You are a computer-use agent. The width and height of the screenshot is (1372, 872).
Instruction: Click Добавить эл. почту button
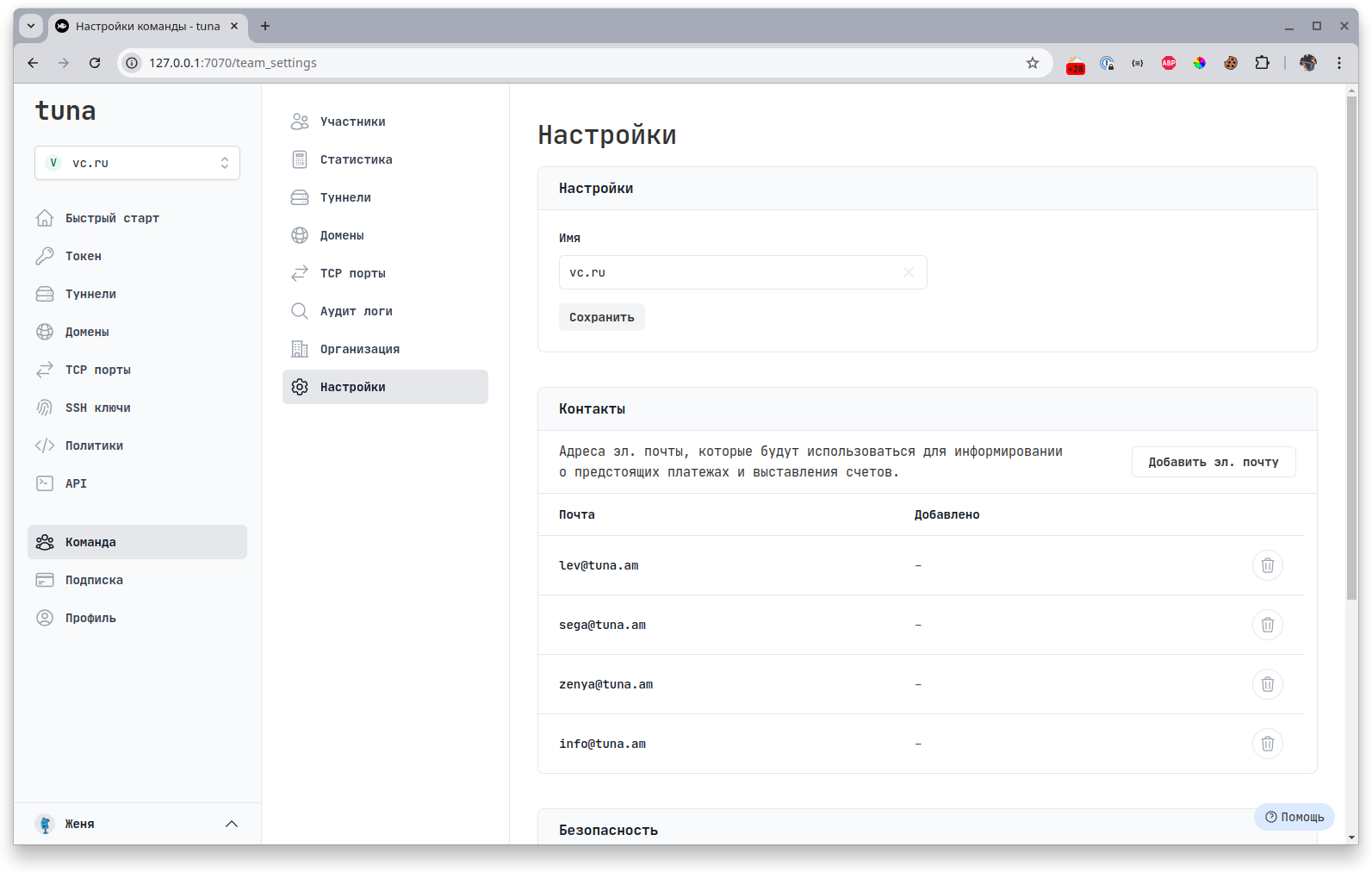(x=1213, y=462)
